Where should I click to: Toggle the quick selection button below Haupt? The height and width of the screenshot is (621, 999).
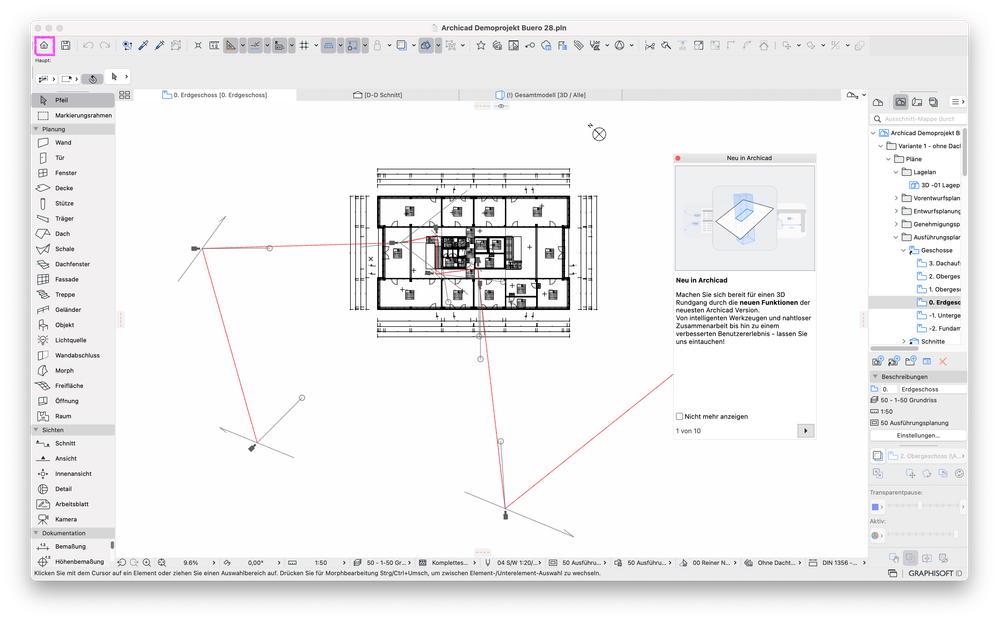[93, 79]
